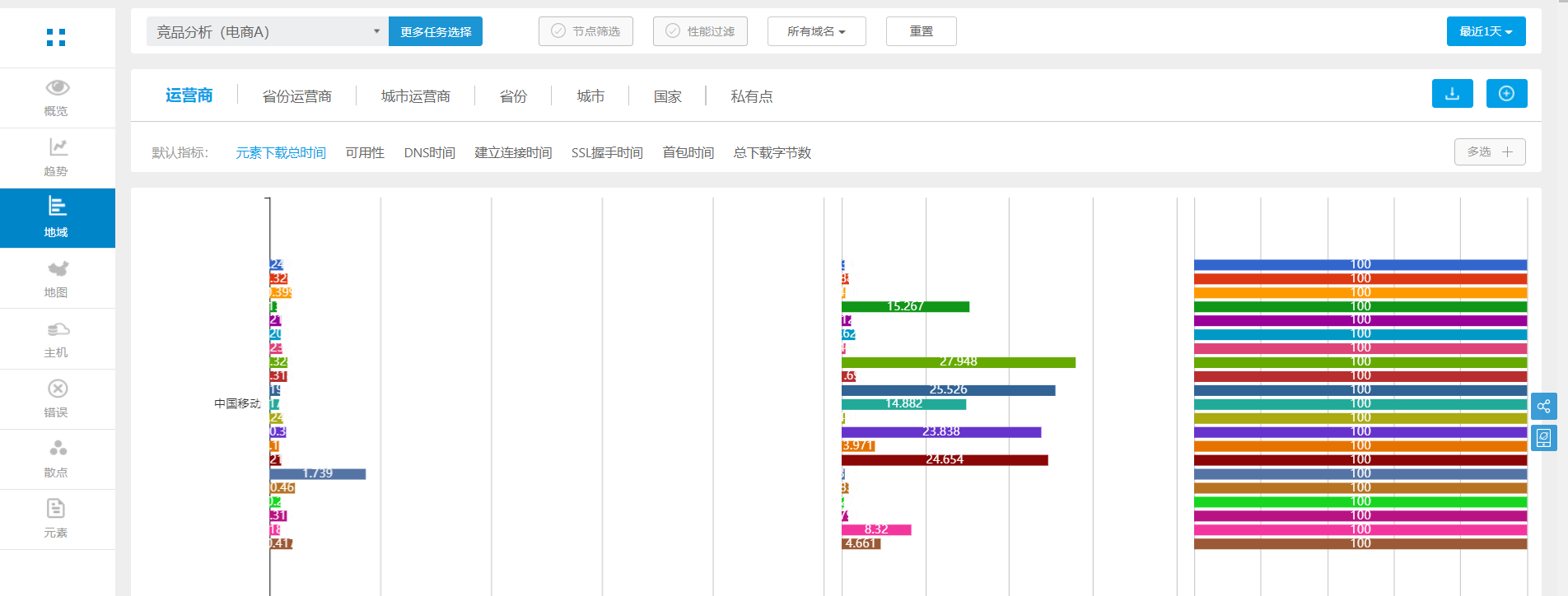Click the 重置 reset button

coord(921,31)
